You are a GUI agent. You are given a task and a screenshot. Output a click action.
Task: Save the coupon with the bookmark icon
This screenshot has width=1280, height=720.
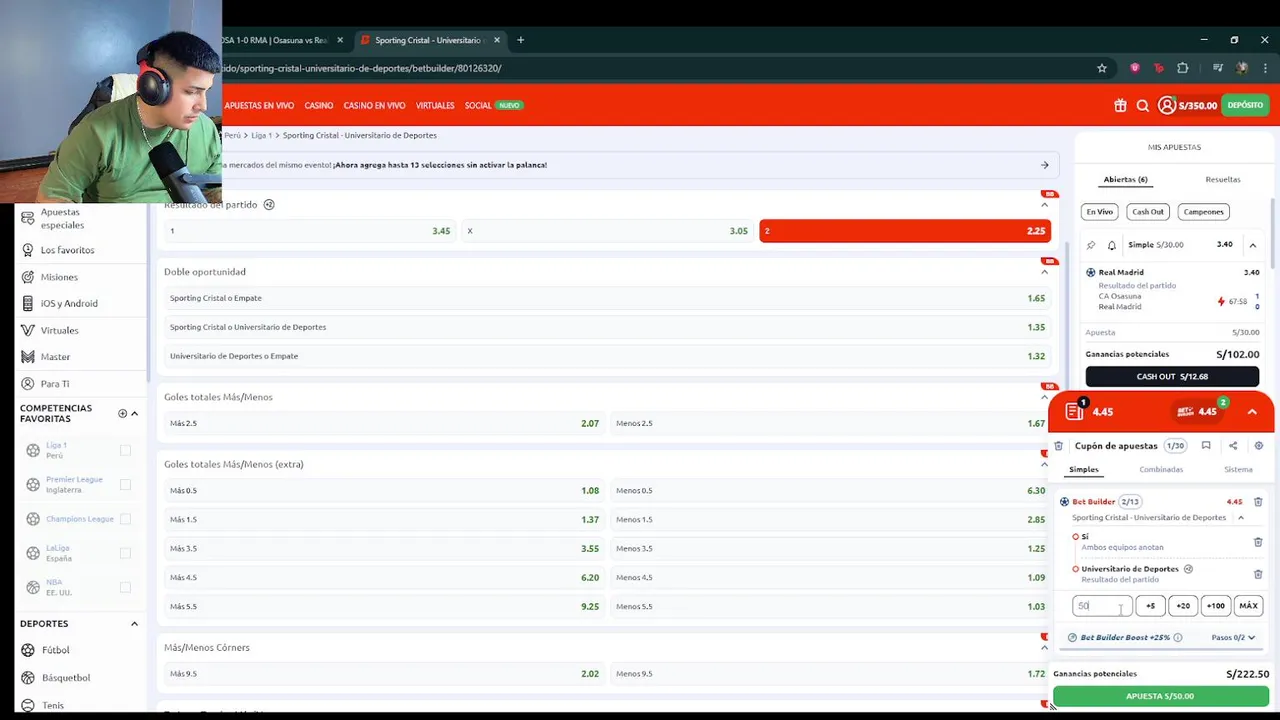[x=1206, y=446]
